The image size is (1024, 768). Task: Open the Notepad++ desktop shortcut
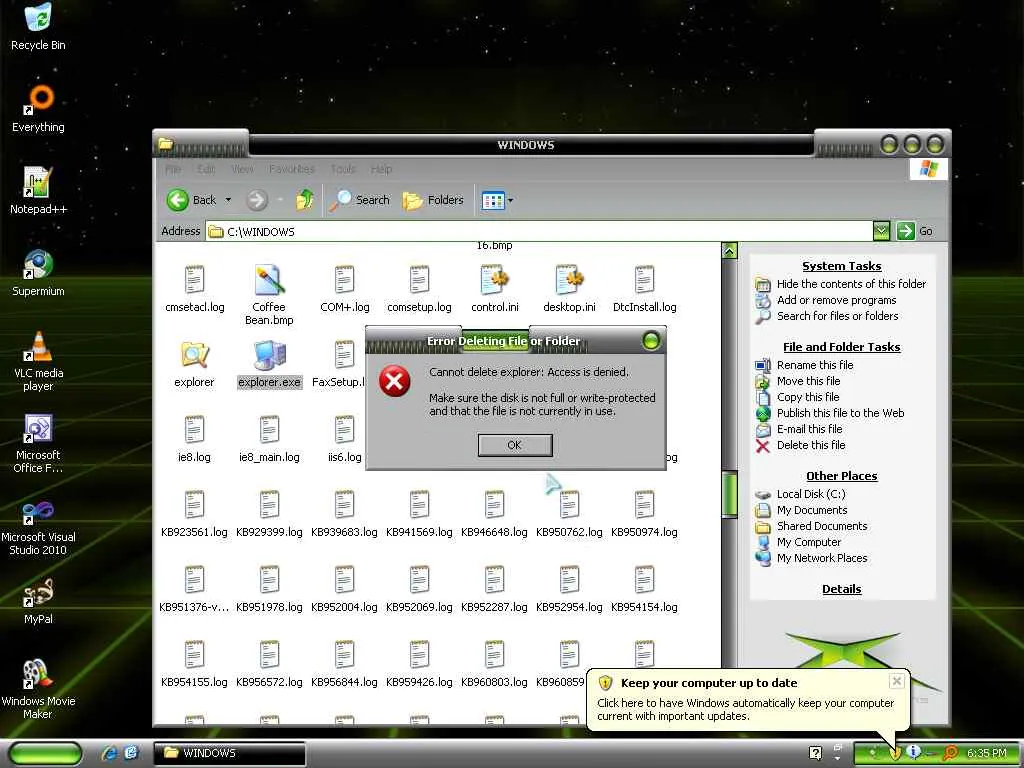point(38,191)
